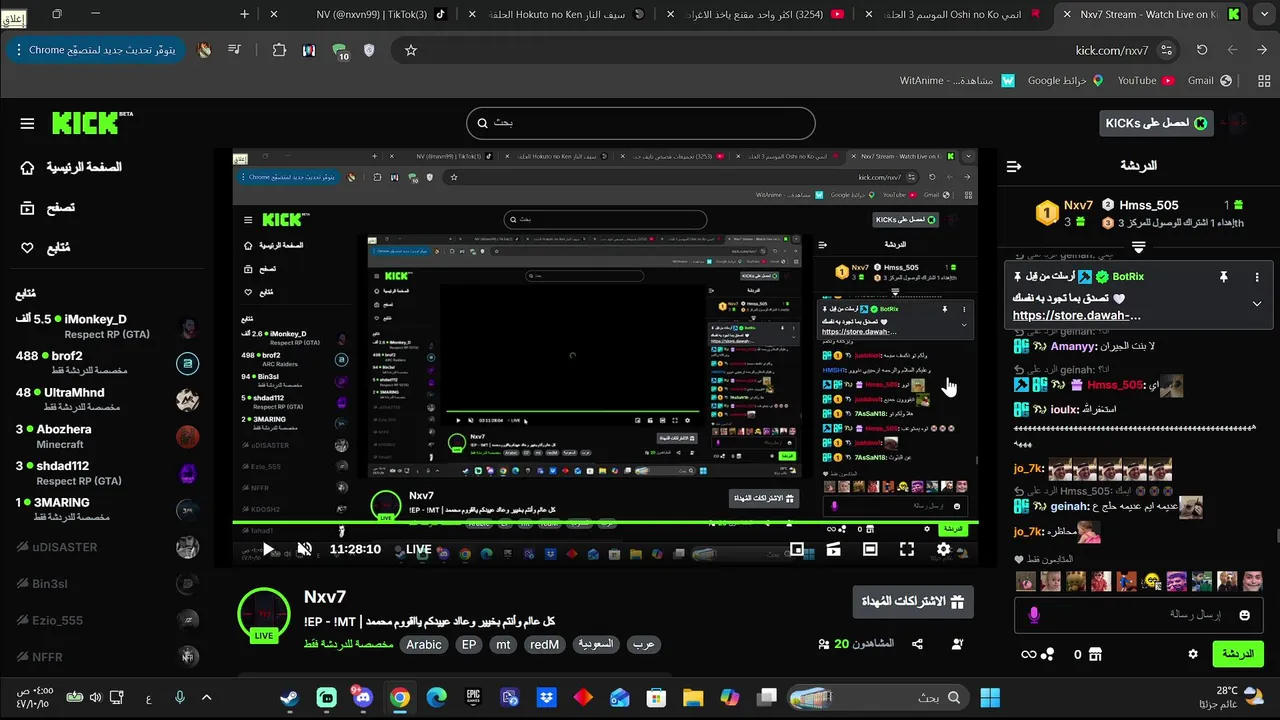The height and width of the screenshot is (720, 1280).
Task: Open the Browse section in Kick's sidebar
Action: (48, 208)
